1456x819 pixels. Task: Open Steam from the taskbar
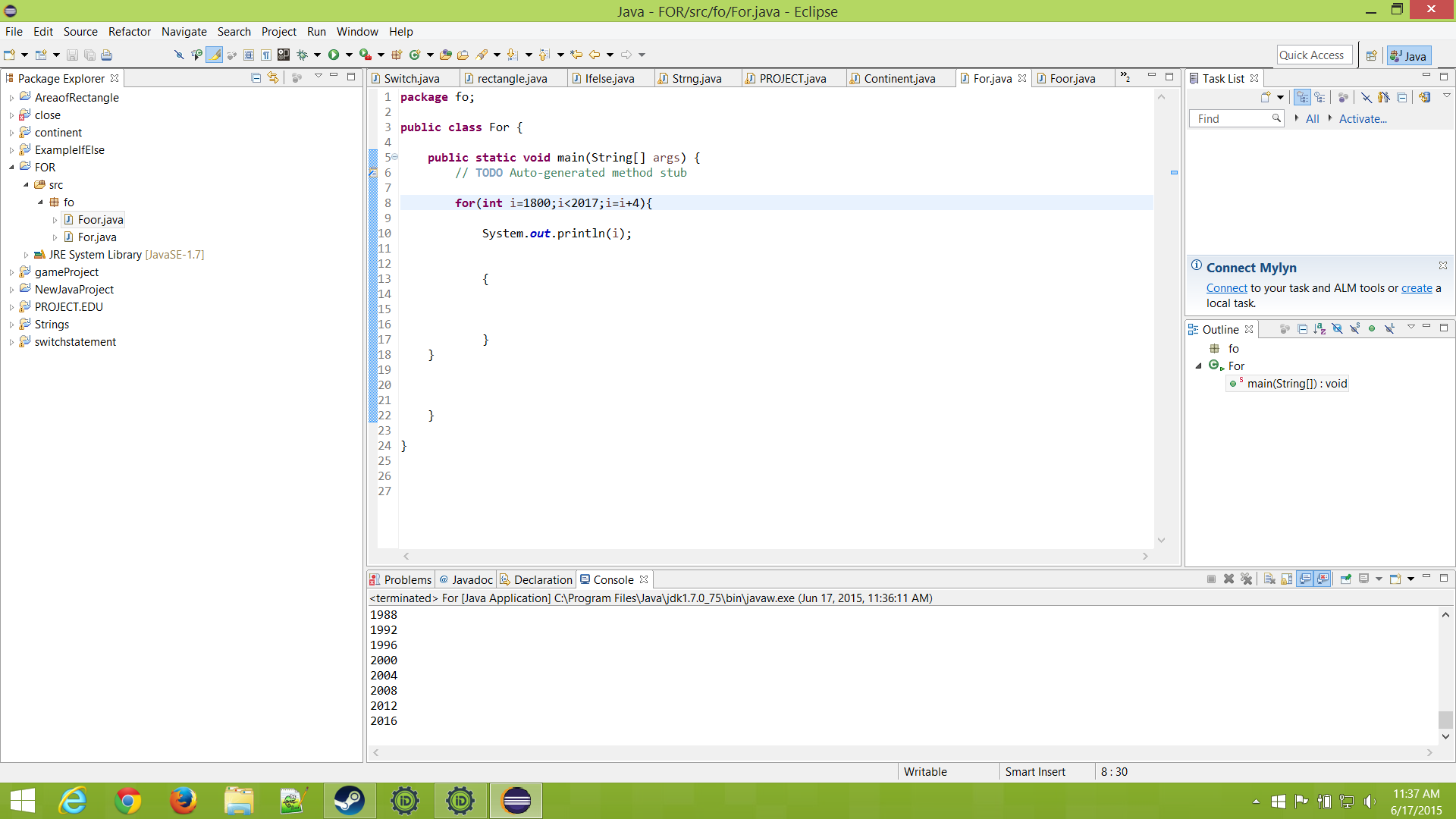pyautogui.click(x=350, y=801)
